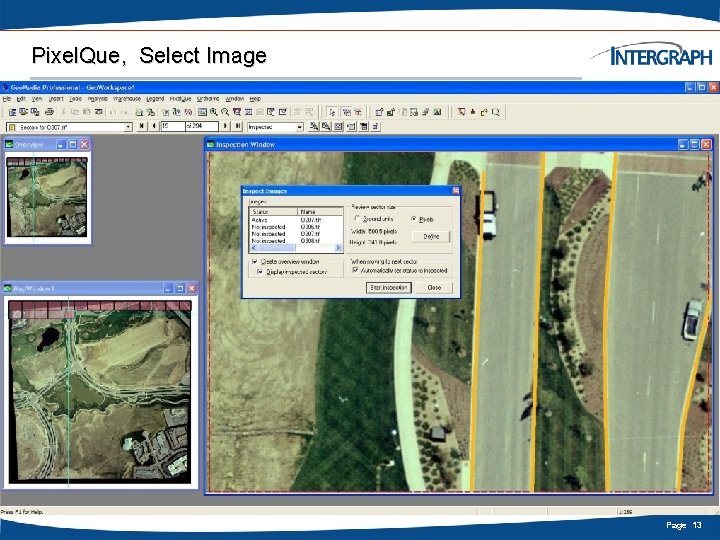Click the image list horizontal scrollbar thumb
The width and height of the screenshot is (720, 540).
(x=278, y=248)
